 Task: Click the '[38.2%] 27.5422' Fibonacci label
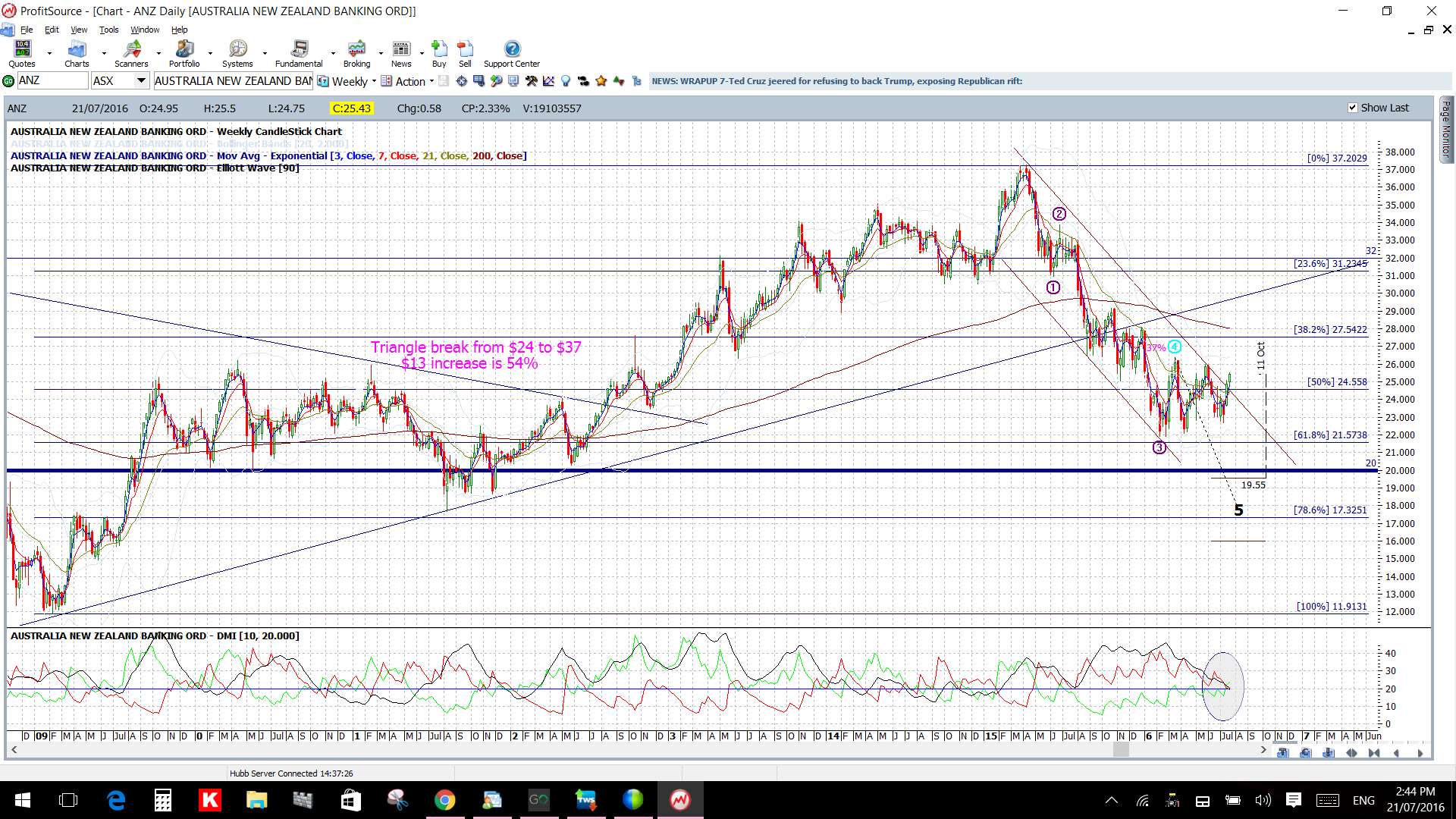1330,329
